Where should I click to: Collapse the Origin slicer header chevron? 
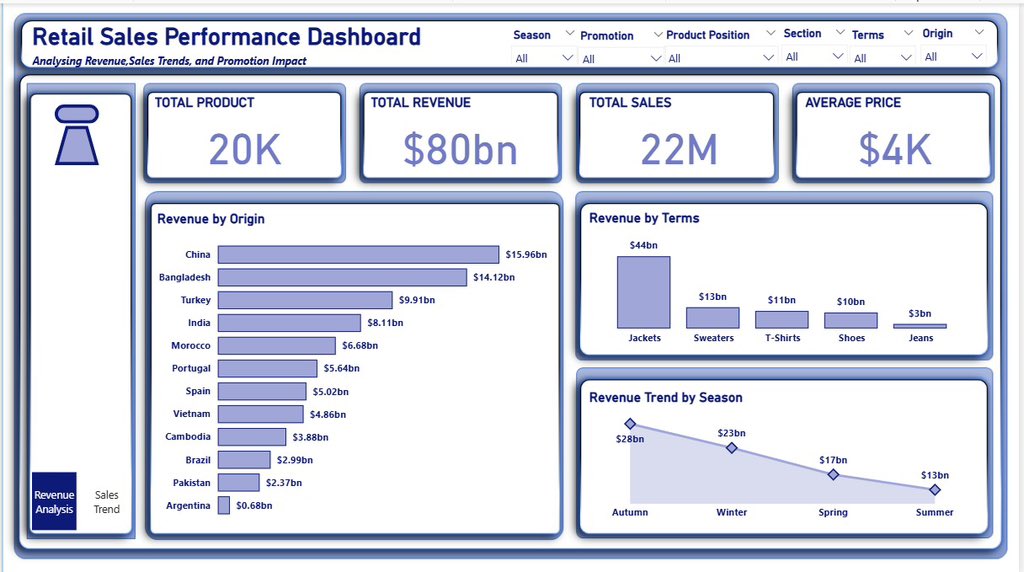(978, 32)
